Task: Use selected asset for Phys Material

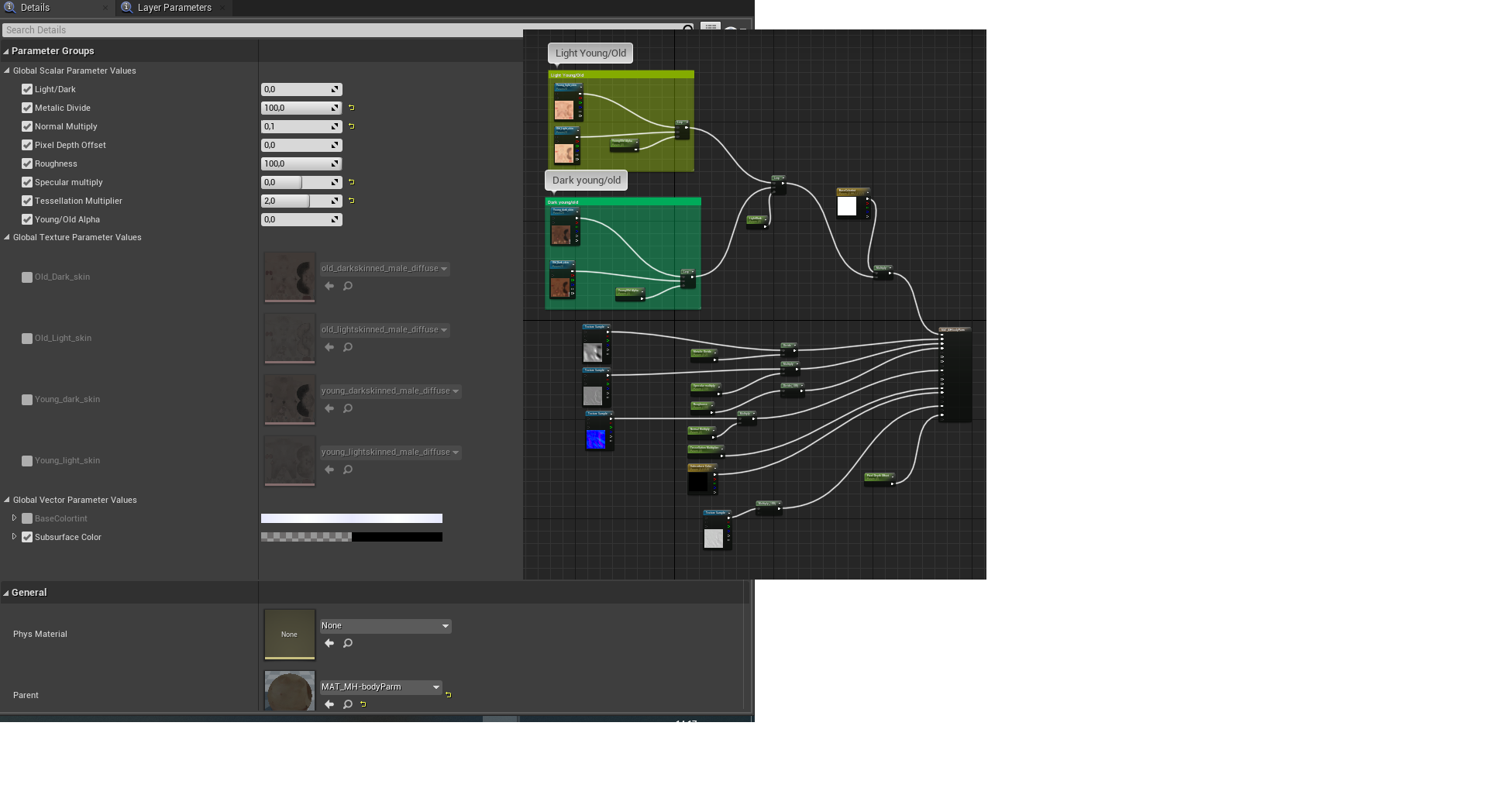Action: tap(329, 643)
